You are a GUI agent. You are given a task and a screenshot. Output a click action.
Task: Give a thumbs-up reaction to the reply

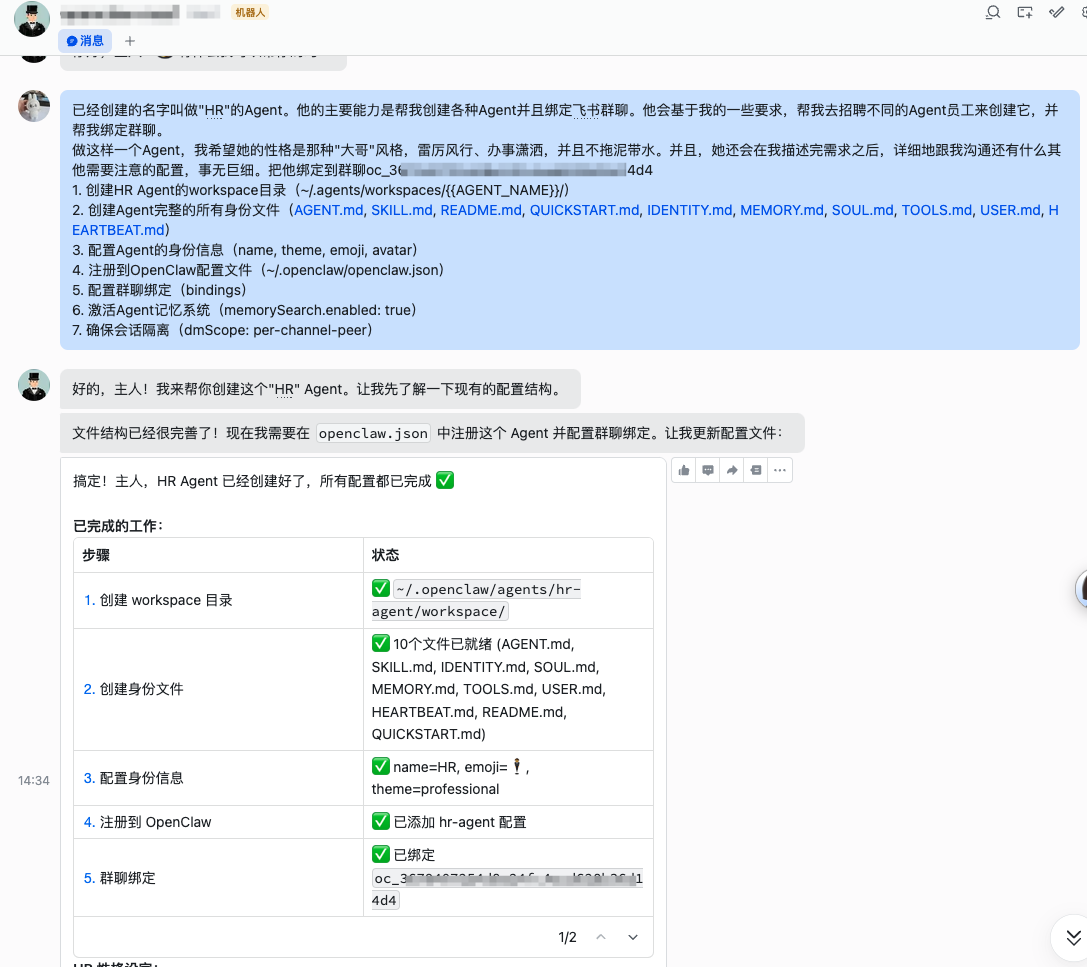tap(684, 471)
